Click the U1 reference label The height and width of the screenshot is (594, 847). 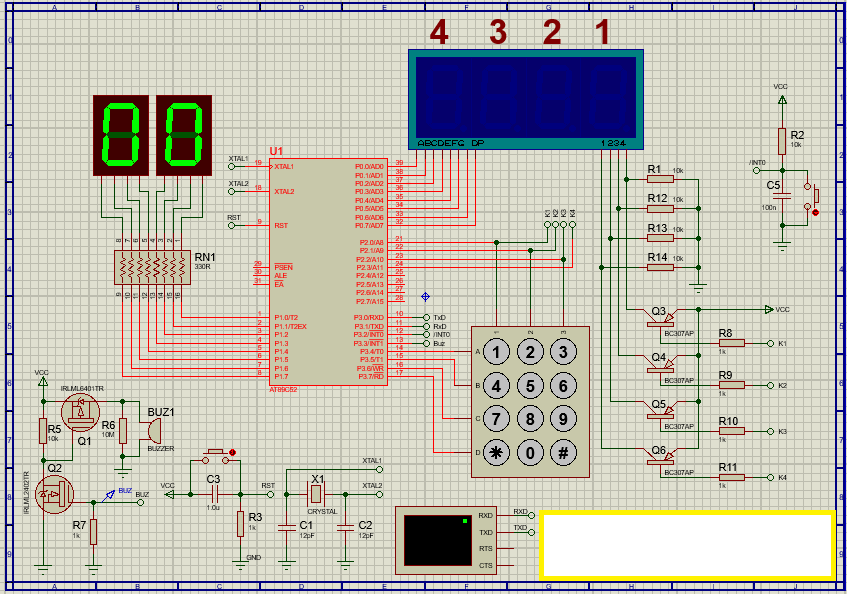tap(276, 151)
